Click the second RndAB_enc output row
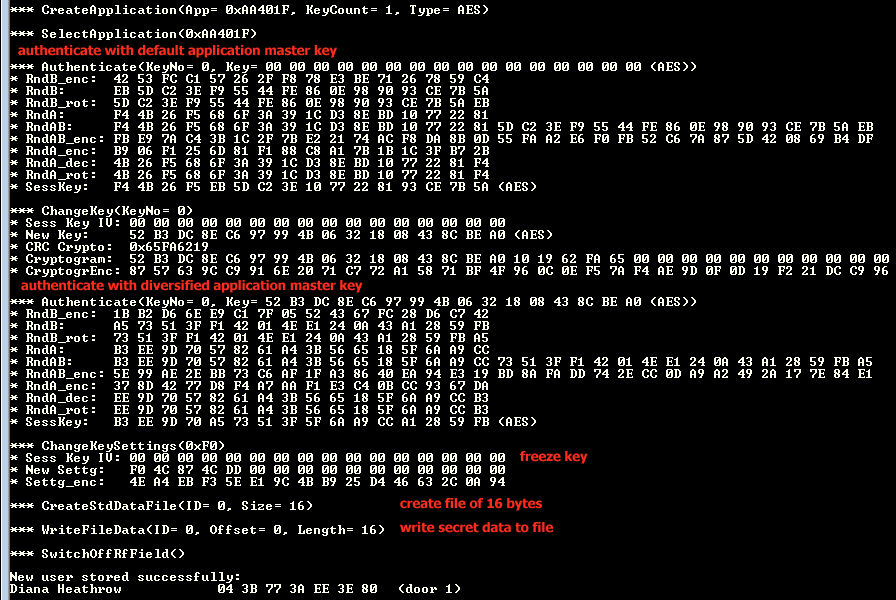Screen dimensions: 896x600 pos(442,374)
